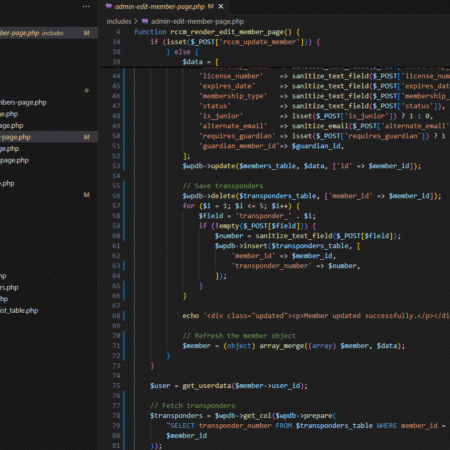The width and height of the screenshot is (450, 450).
Task: Click the 'alternate_email' key on line 49
Action: point(233,126)
